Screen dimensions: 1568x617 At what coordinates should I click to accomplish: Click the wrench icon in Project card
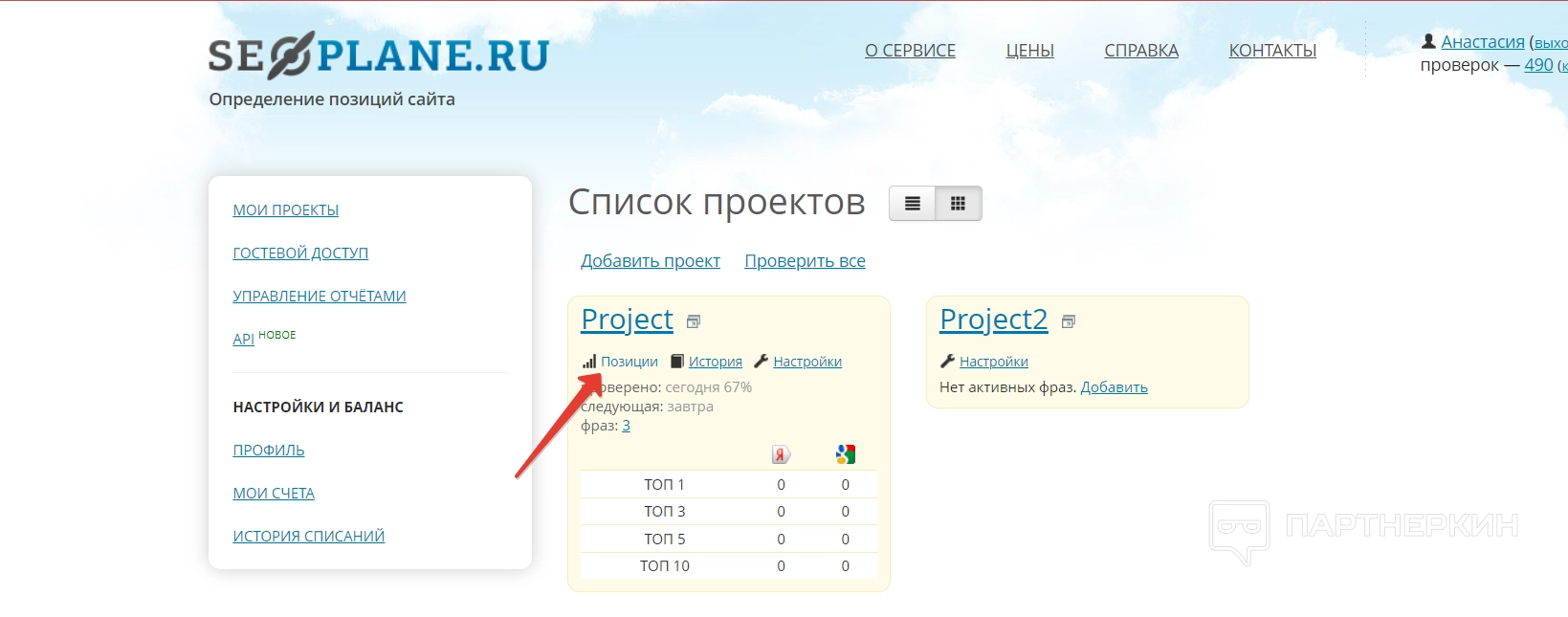pyautogui.click(x=762, y=362)
